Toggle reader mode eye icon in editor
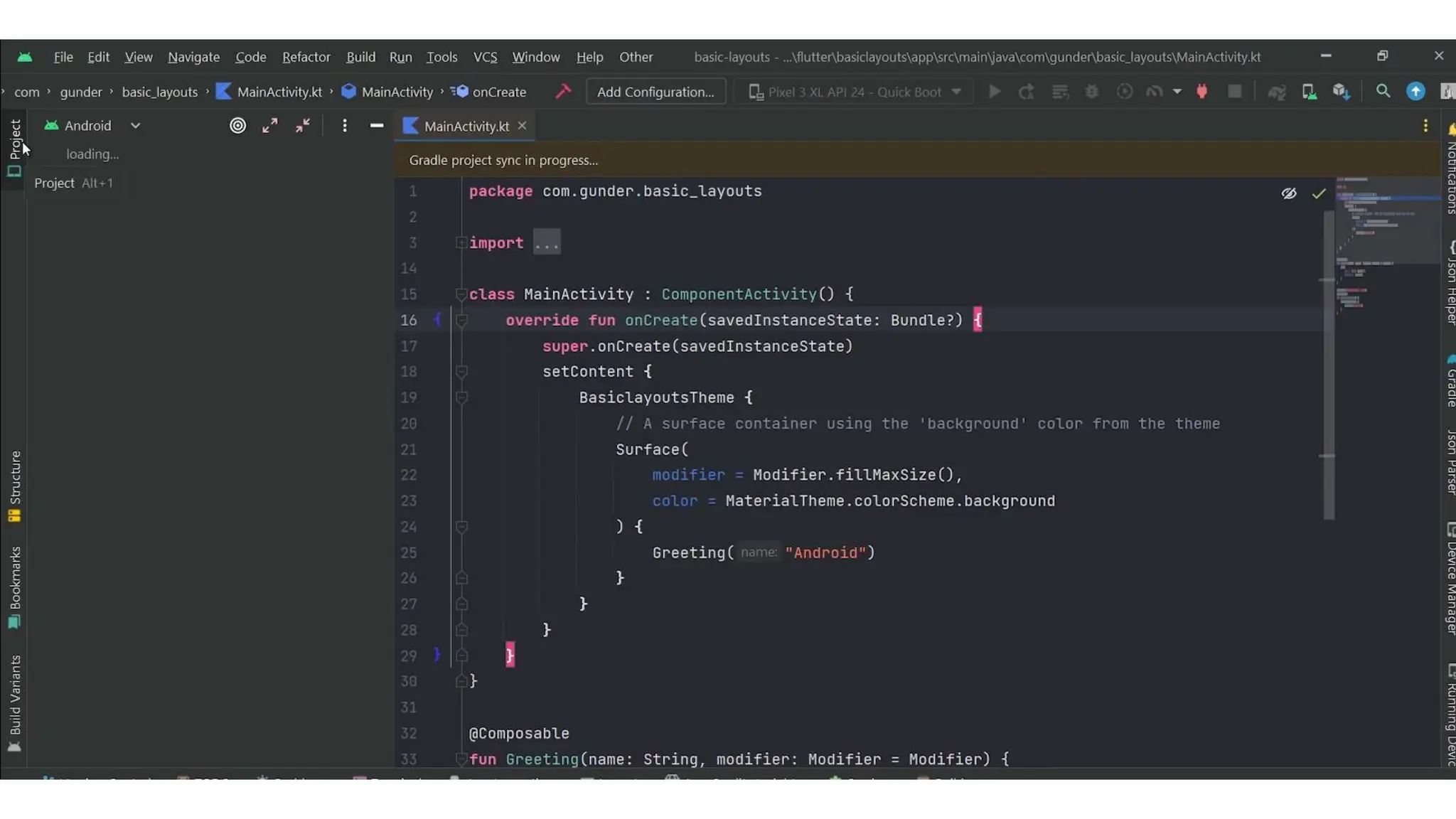Image resolution: width=1456 pixels, height=819 pixels. [1288, 193]
